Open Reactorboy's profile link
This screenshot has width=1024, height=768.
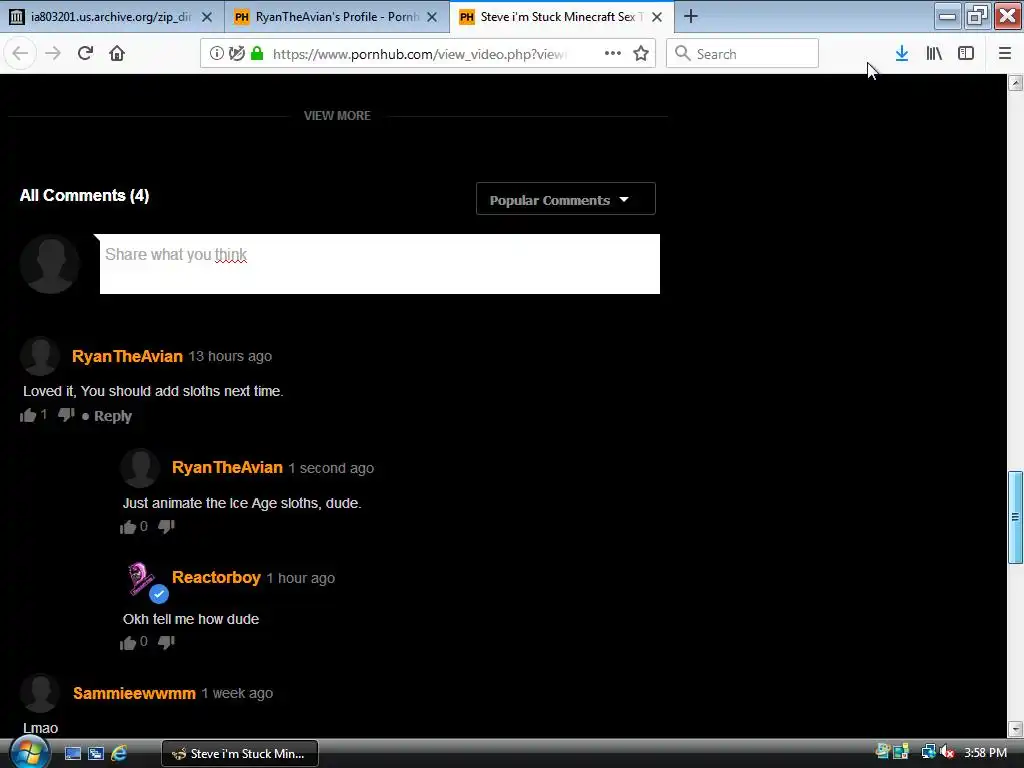(216, 577)
